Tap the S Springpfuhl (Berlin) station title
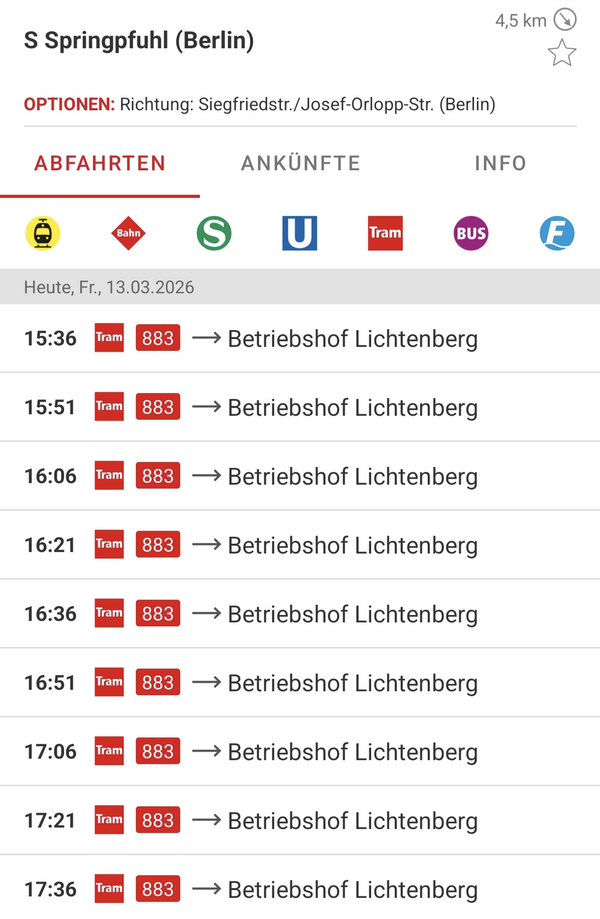600x919 pixels. click(139, 41)
